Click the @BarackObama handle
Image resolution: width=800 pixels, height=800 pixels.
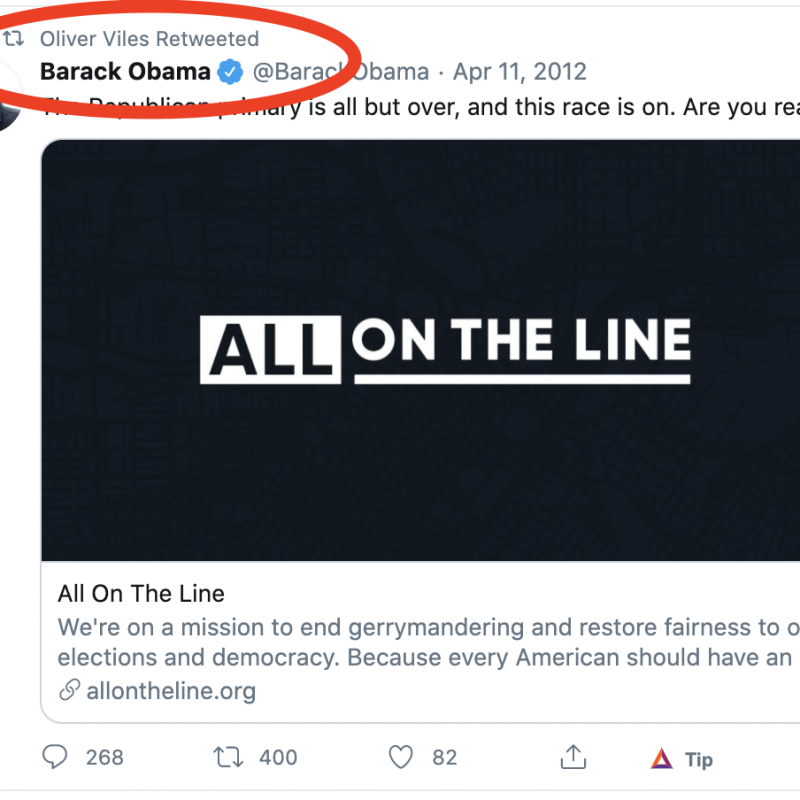coord(341,72)
